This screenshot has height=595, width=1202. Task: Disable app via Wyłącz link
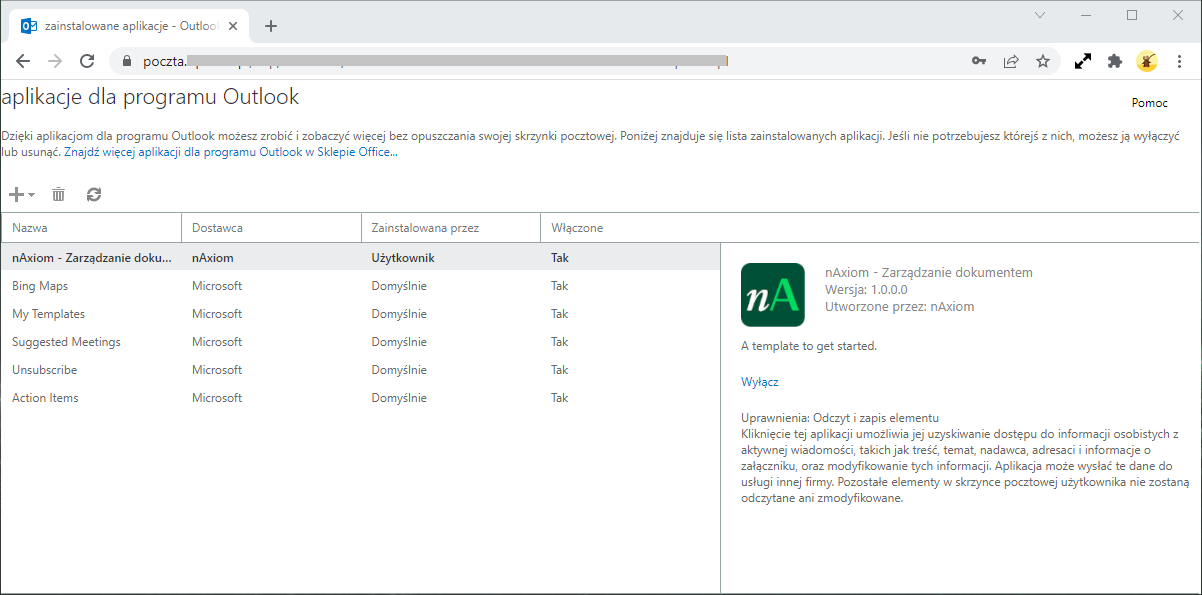click(x=759, y=382)
